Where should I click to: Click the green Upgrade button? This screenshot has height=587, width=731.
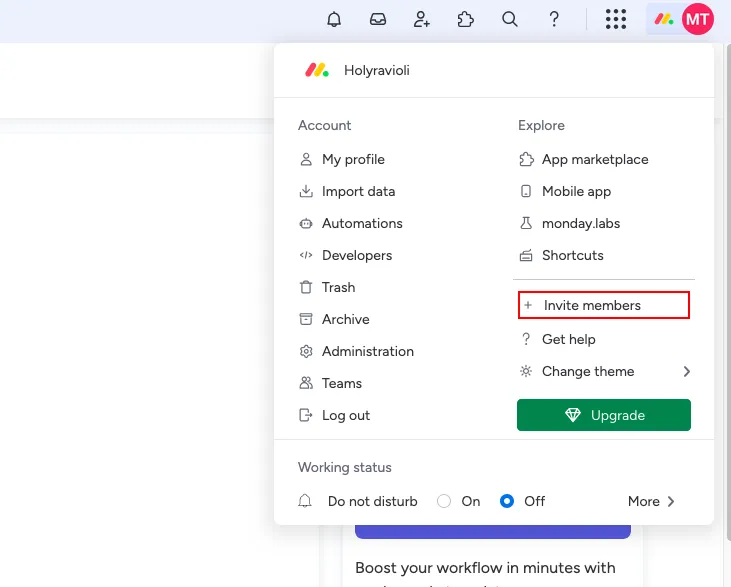pos(603,415)
